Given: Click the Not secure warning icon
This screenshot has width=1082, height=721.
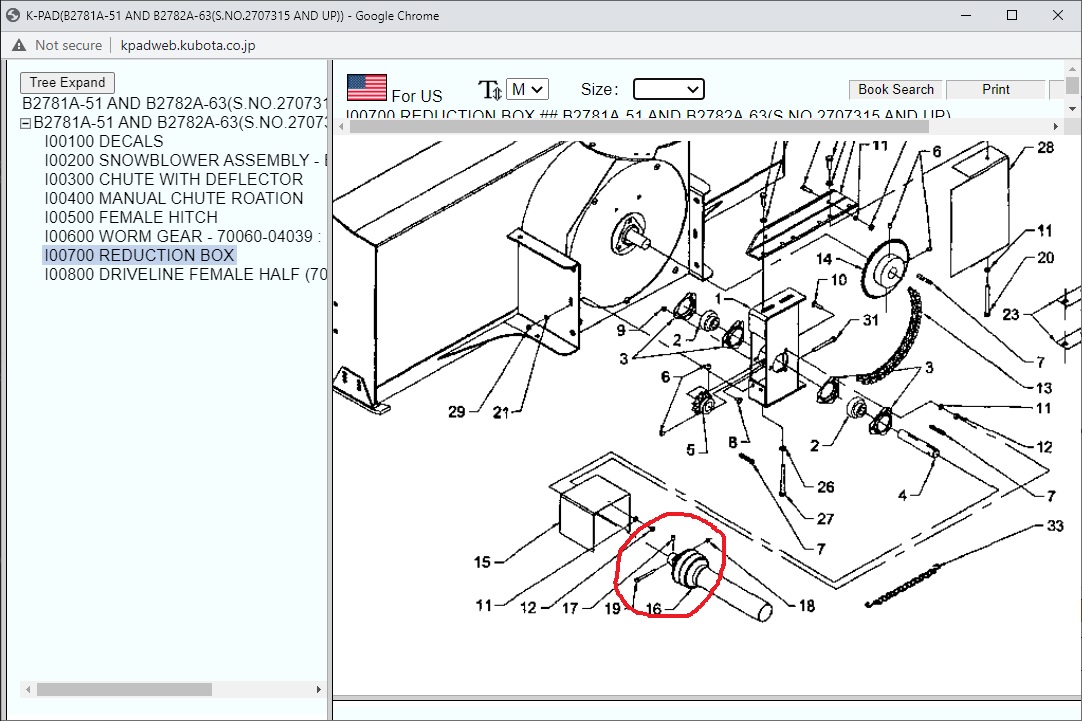Looking at the screenshot, I should click(x=19, y=45).
